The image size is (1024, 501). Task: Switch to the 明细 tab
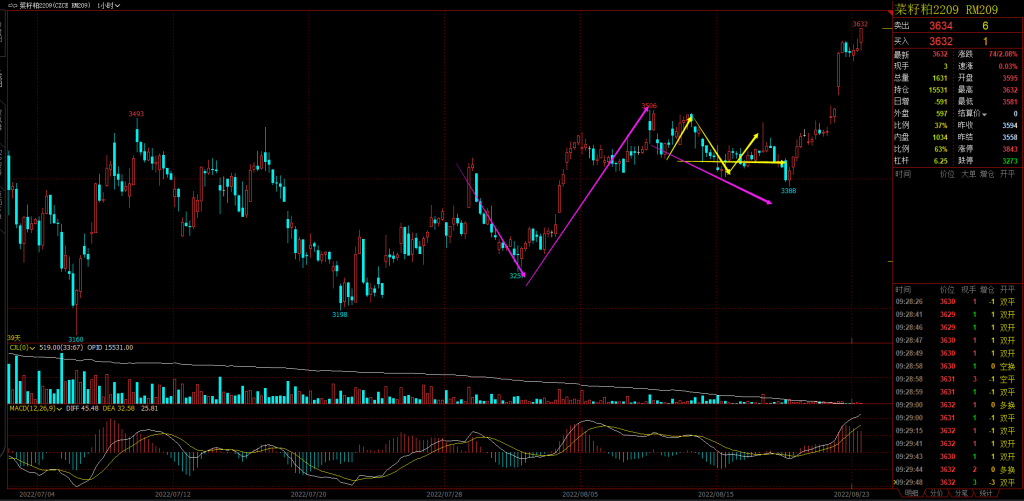pos(910,493)
